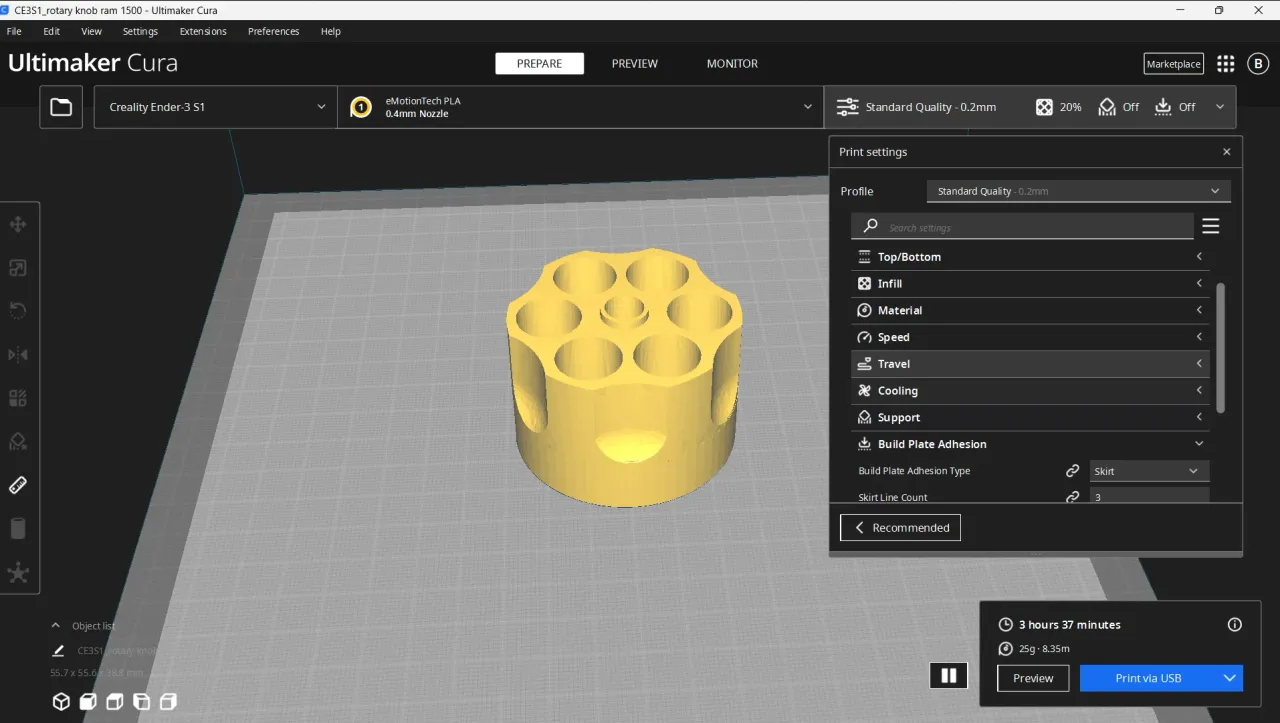Select the Mirror tool
The width and height of the screenshot is (1280, 723).
point(18,354)
